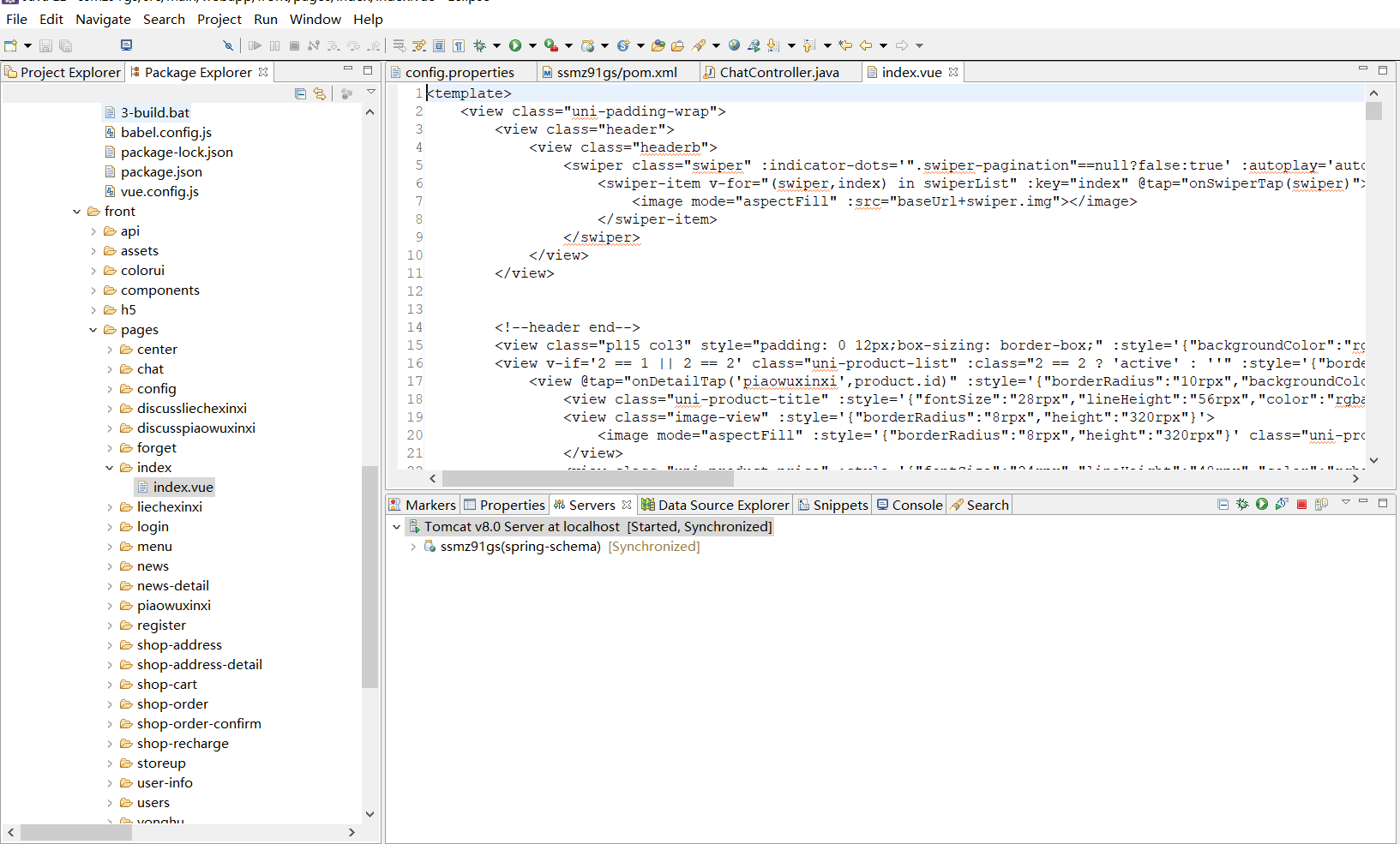Switch to the ssmz91gs/pom.xml editor tab
The image size is (1400, 844).
point(616,72)
